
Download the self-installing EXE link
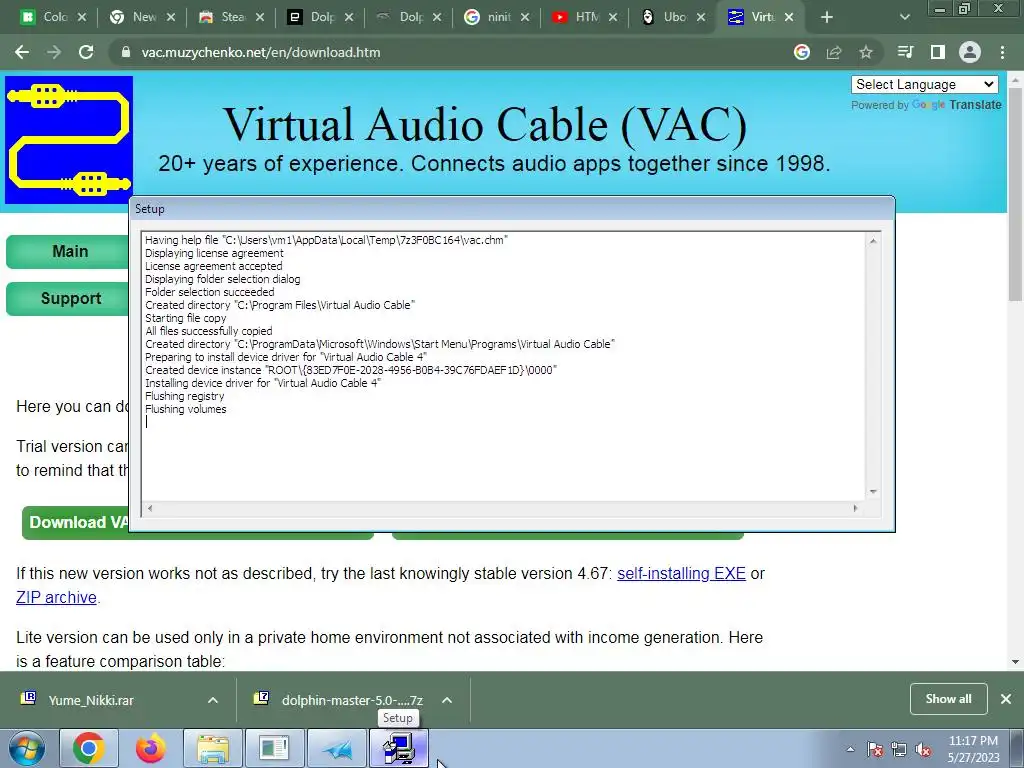(681, 573)
